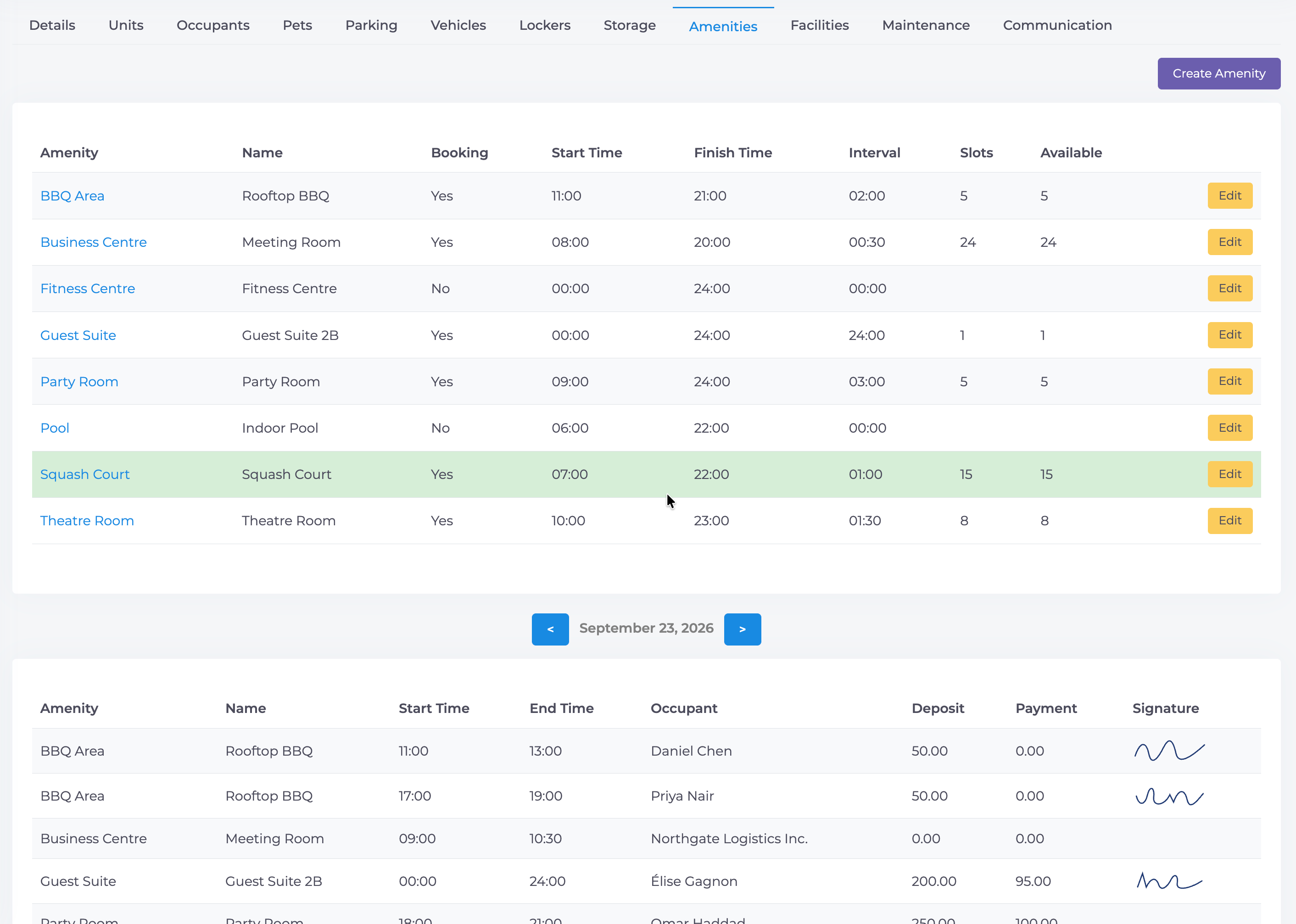
Task: Click the 200.00 deposit for Guest Suite
Action: (x=933, y=881)
